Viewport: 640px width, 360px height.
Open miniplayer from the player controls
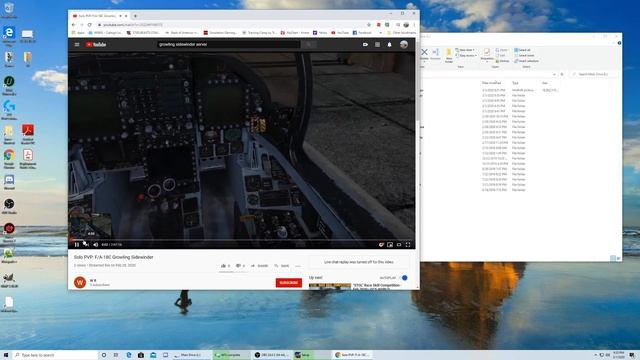pos(390,244)
